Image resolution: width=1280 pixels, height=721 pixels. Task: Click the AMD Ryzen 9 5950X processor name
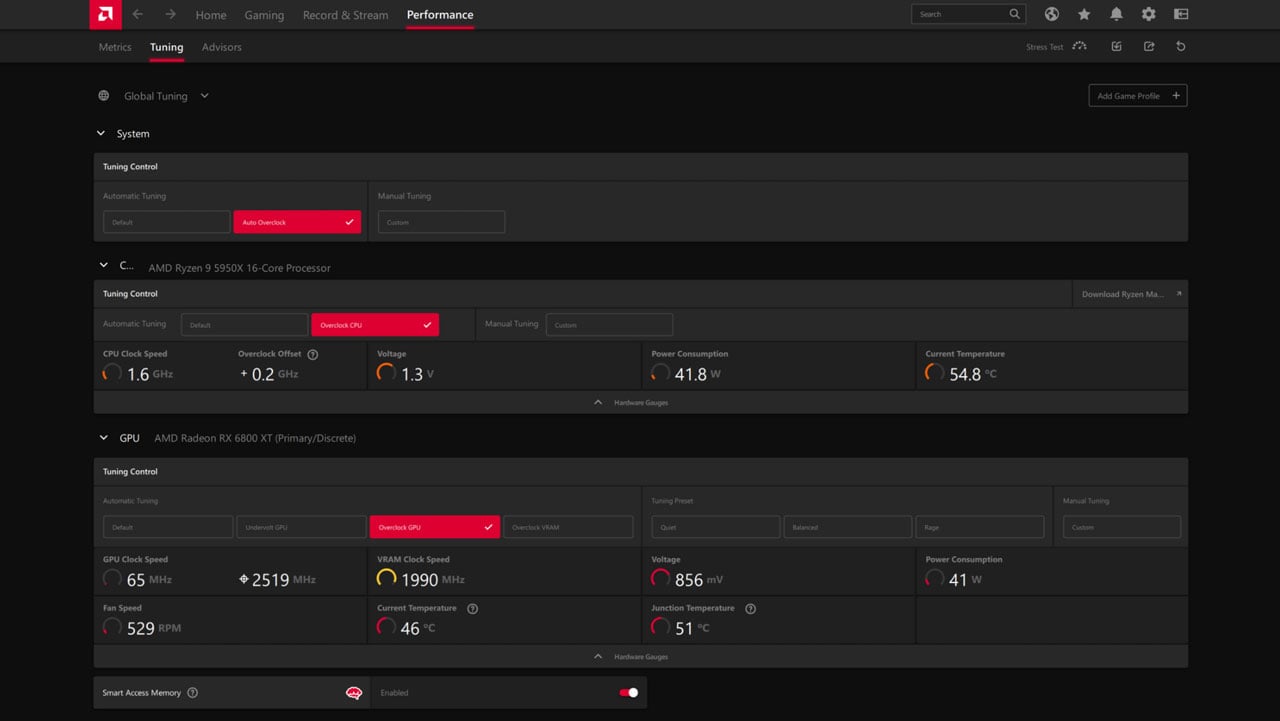coord(239,268)
